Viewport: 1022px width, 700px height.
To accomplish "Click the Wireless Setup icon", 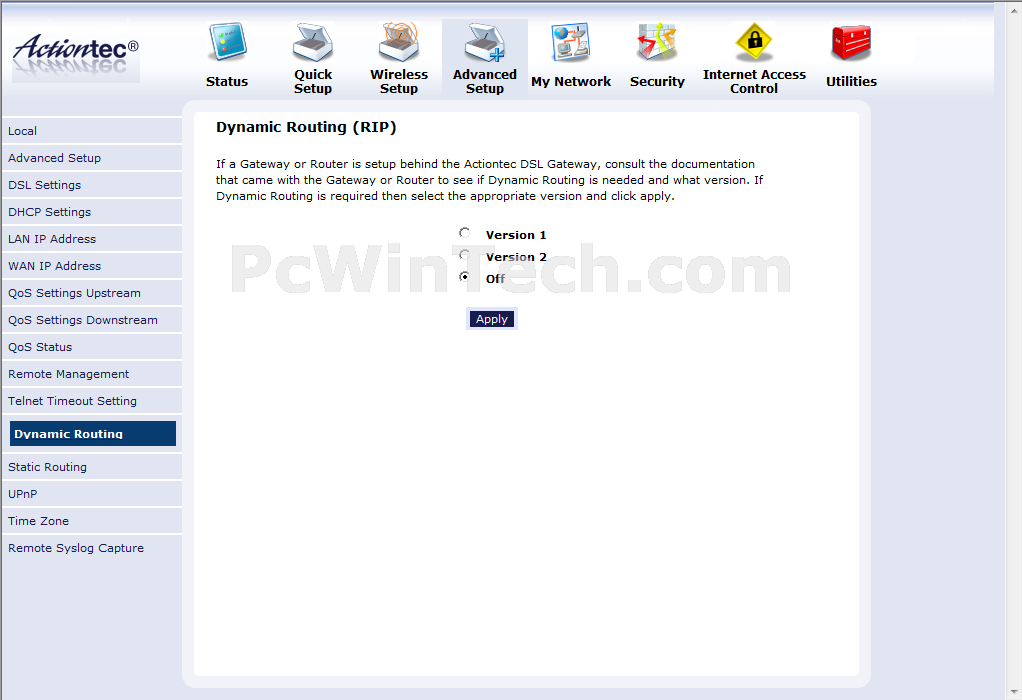I will [x=399, y=42].
